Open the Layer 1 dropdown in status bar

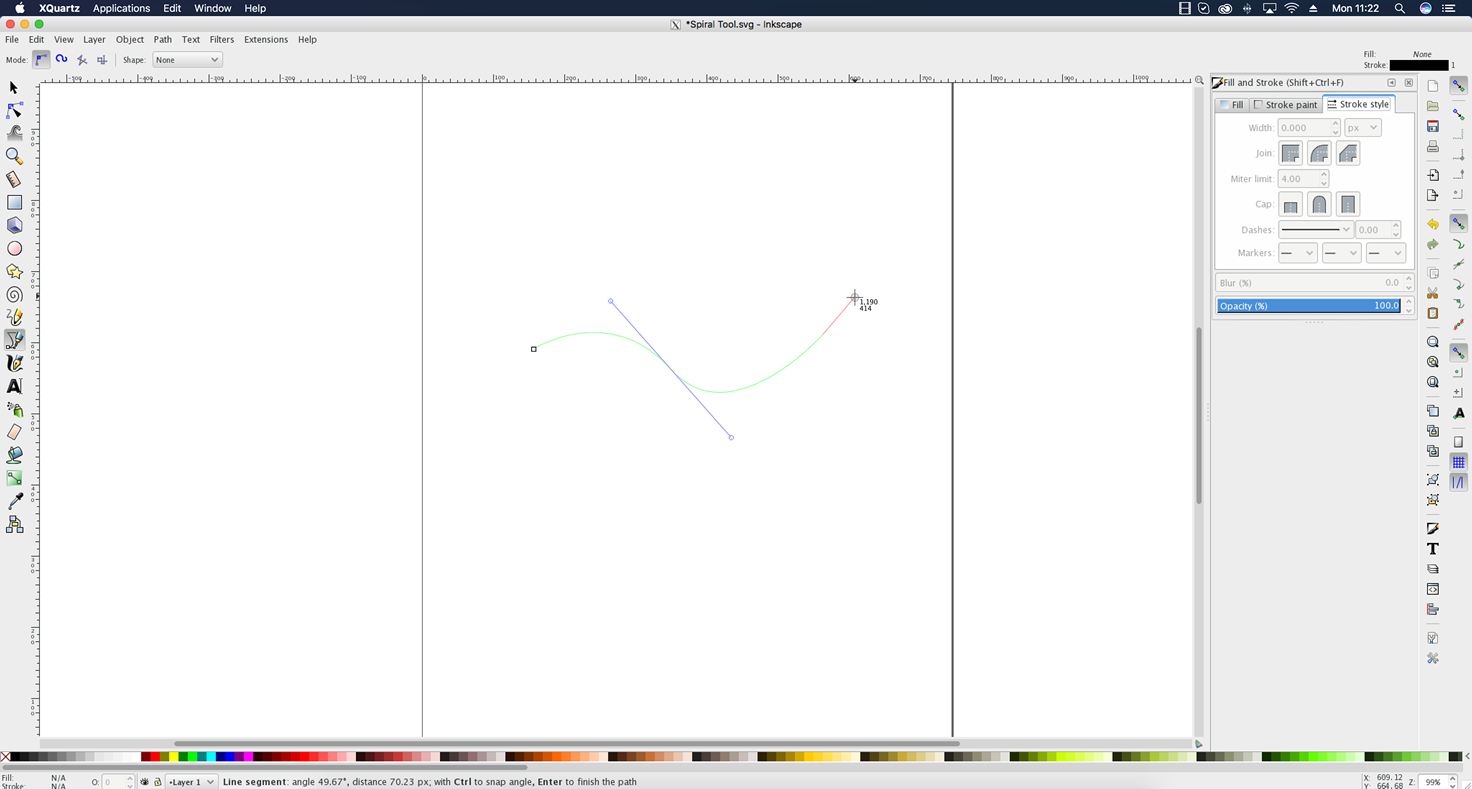click(x=192, y=782)
